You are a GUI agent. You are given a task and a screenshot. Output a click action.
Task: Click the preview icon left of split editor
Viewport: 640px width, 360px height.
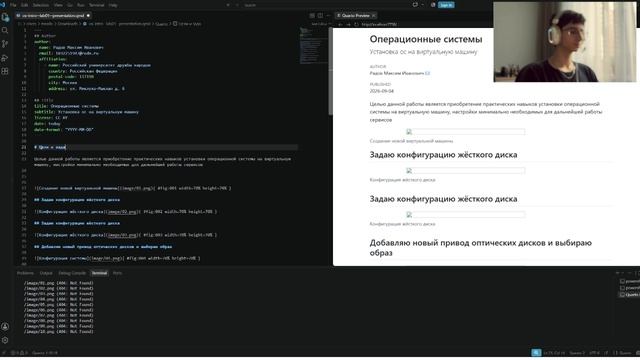coord(312,16)
